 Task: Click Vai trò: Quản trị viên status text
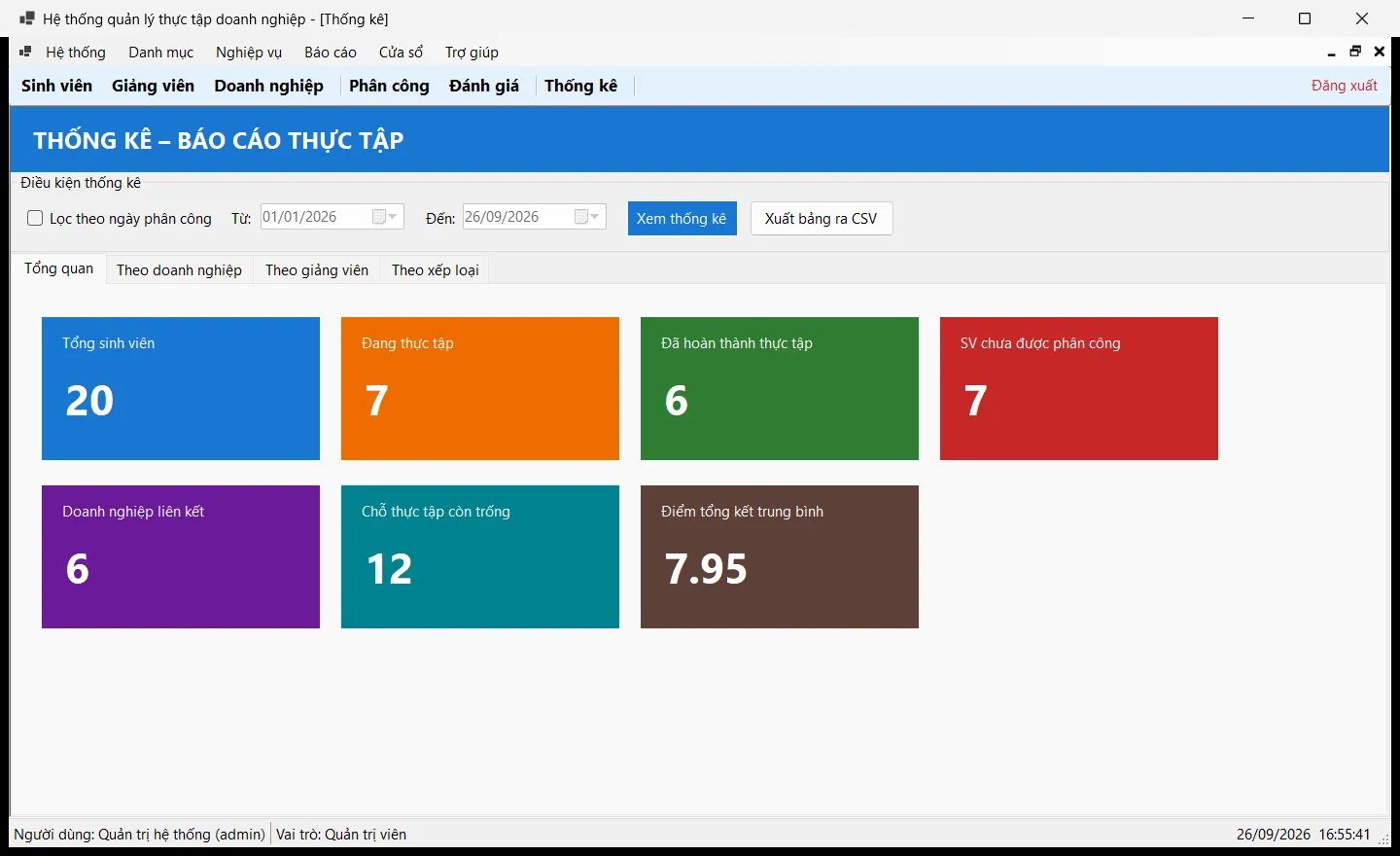[341, 835]
